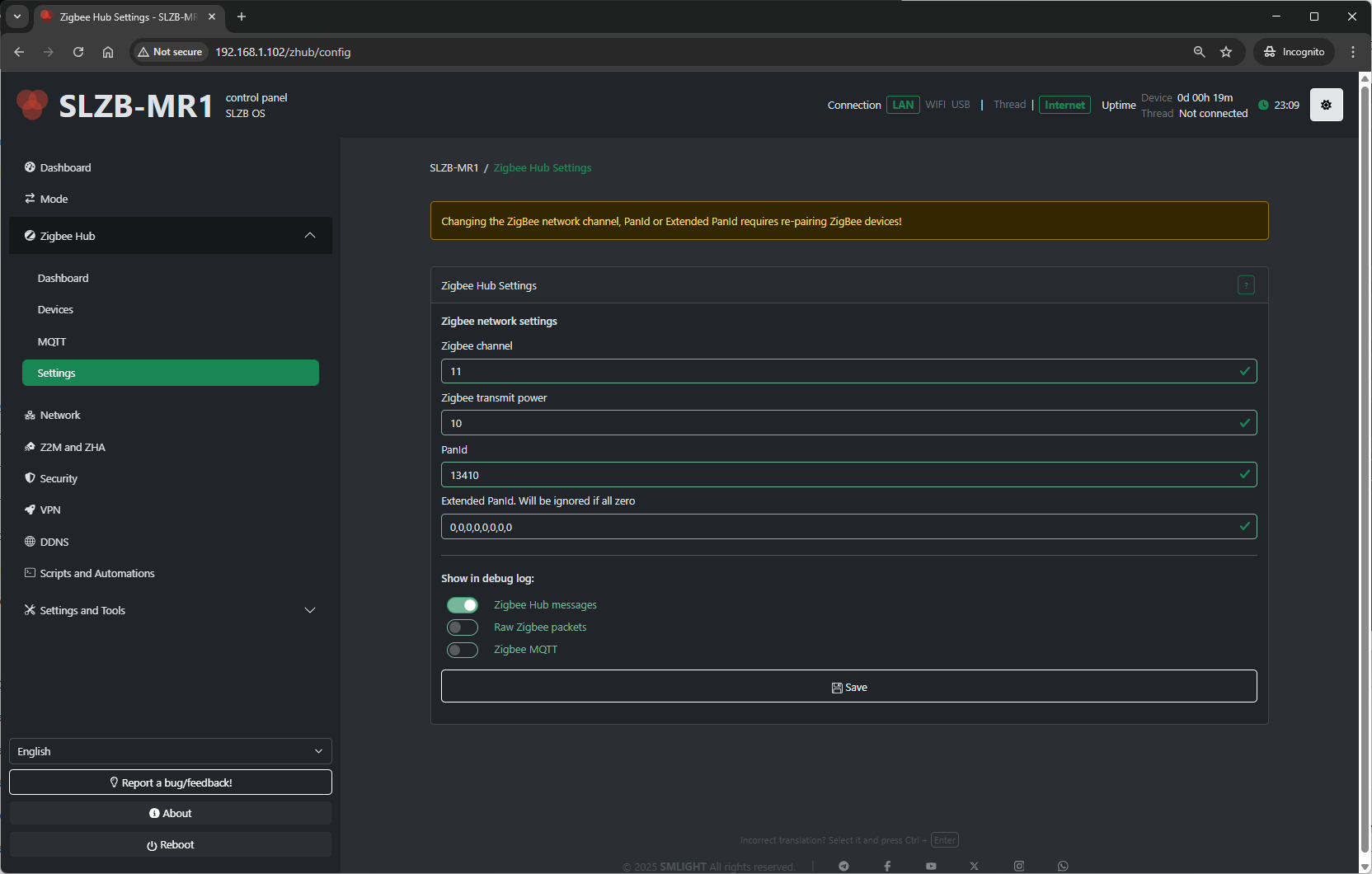Screen dimensions: 1372x874
Task: Open the Facebook footer icon
Action: point(887,866)
